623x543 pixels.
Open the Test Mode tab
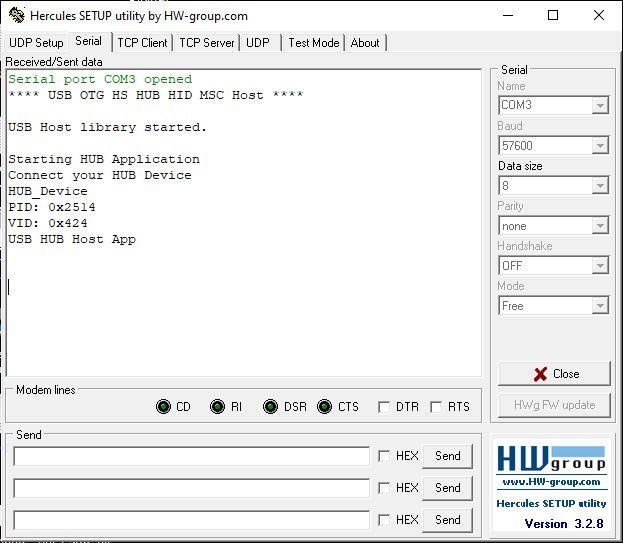pos(313,43)
